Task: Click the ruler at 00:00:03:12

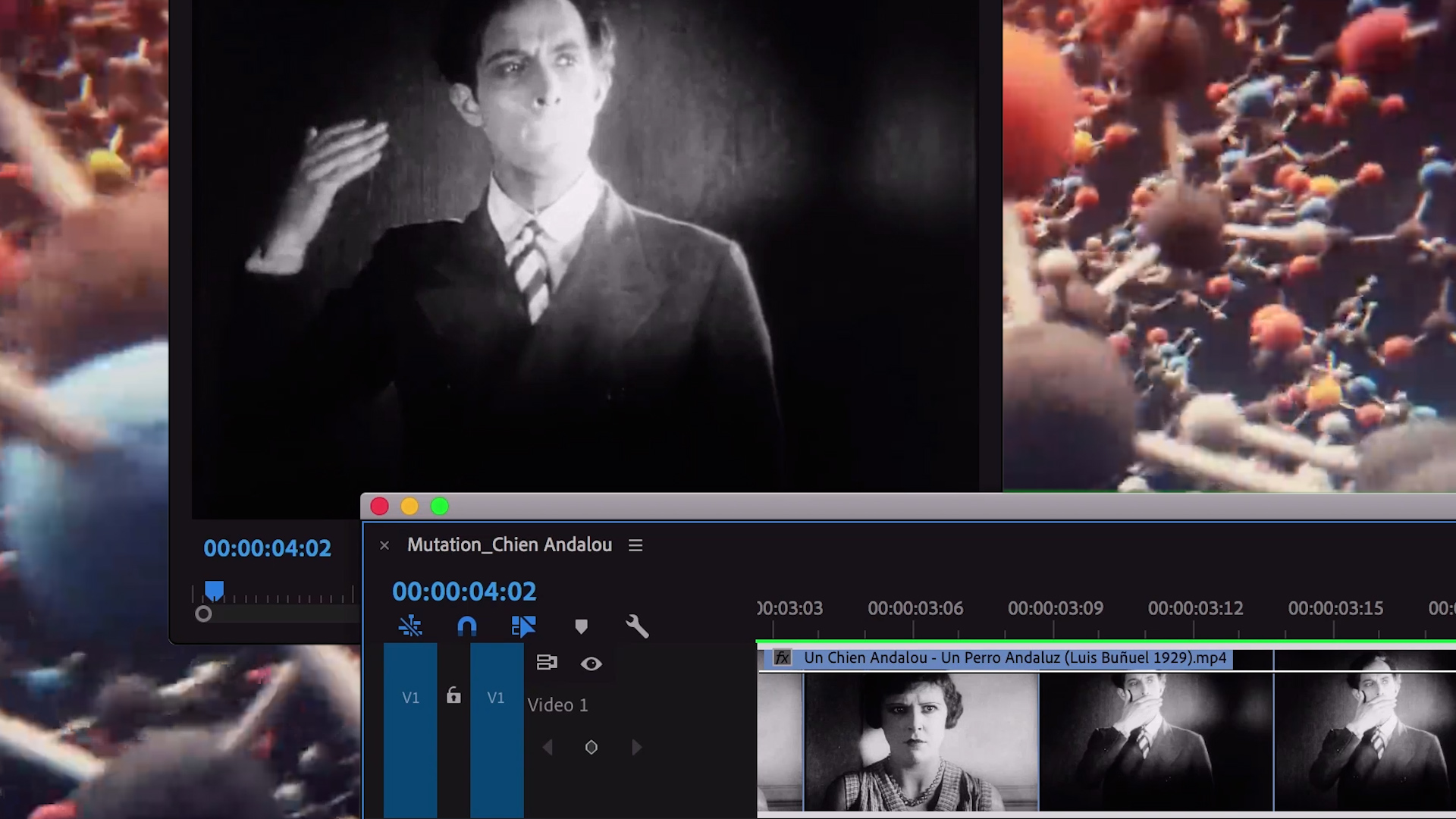Action: [1195, 608]
